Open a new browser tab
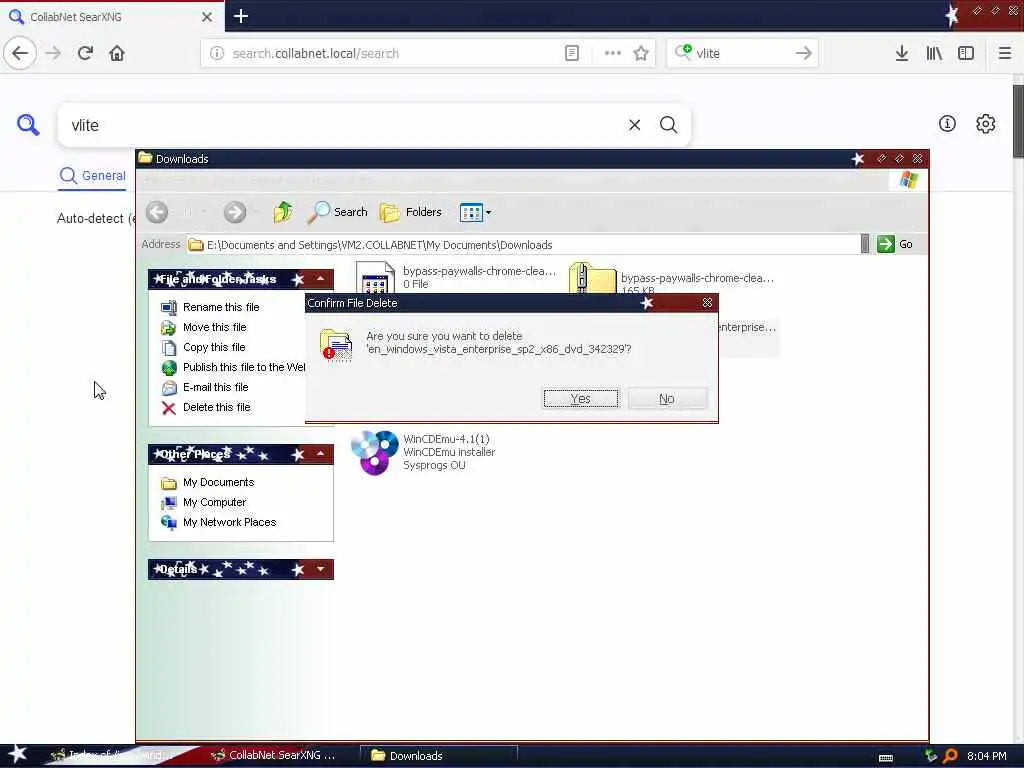Screen dimensions: 1024x768 (241, 16)
